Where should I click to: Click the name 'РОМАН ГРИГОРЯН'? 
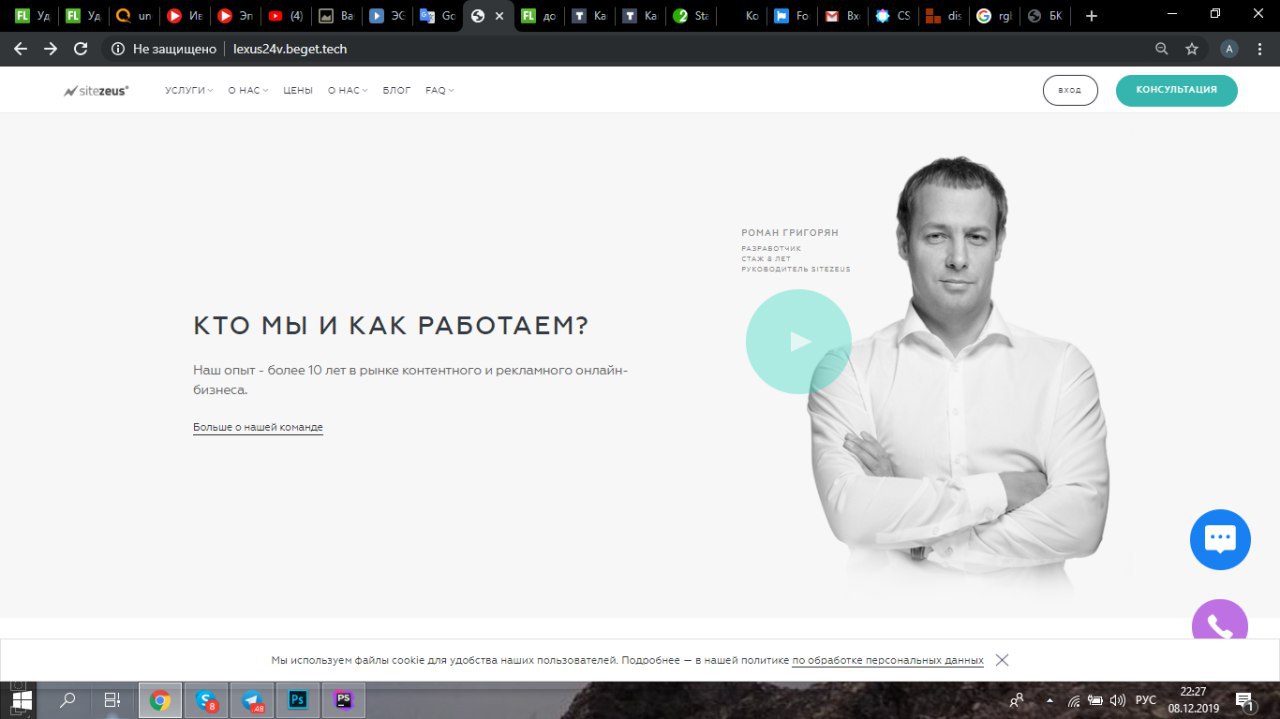790,232
